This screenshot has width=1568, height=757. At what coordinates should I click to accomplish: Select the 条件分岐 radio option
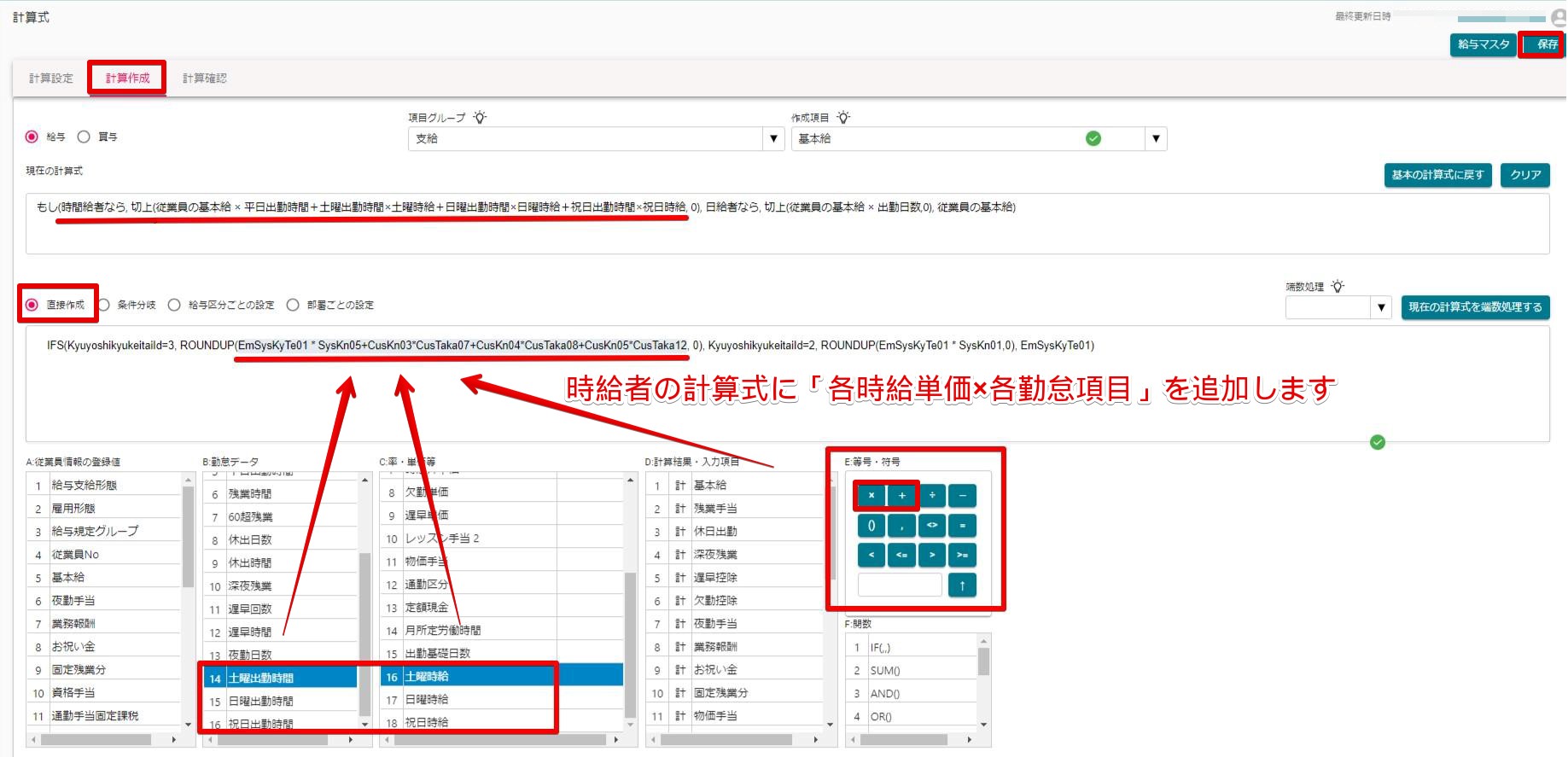point(104,305)
